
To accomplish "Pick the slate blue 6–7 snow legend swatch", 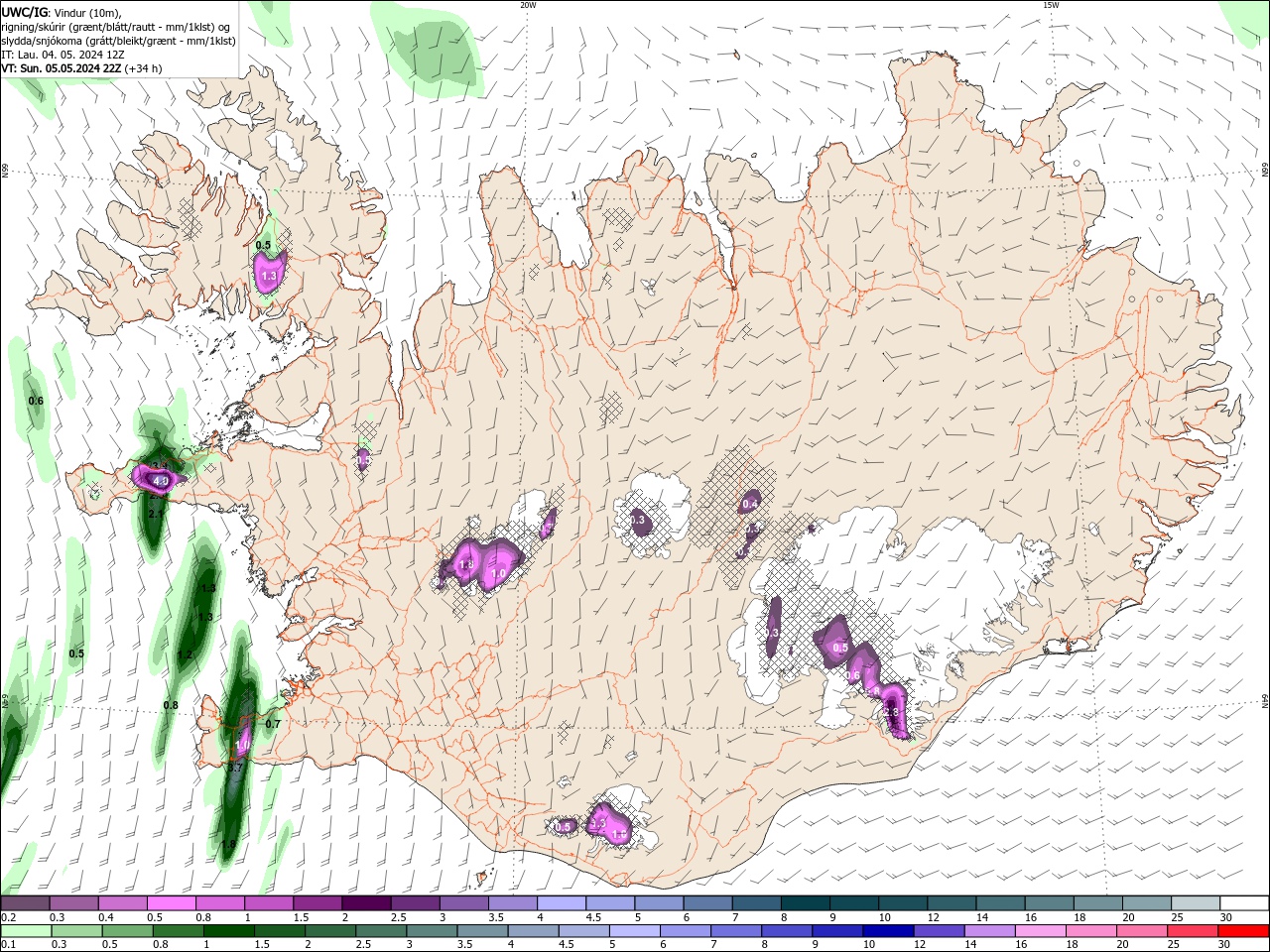I will pyautogui.click(x=707, y=903).
